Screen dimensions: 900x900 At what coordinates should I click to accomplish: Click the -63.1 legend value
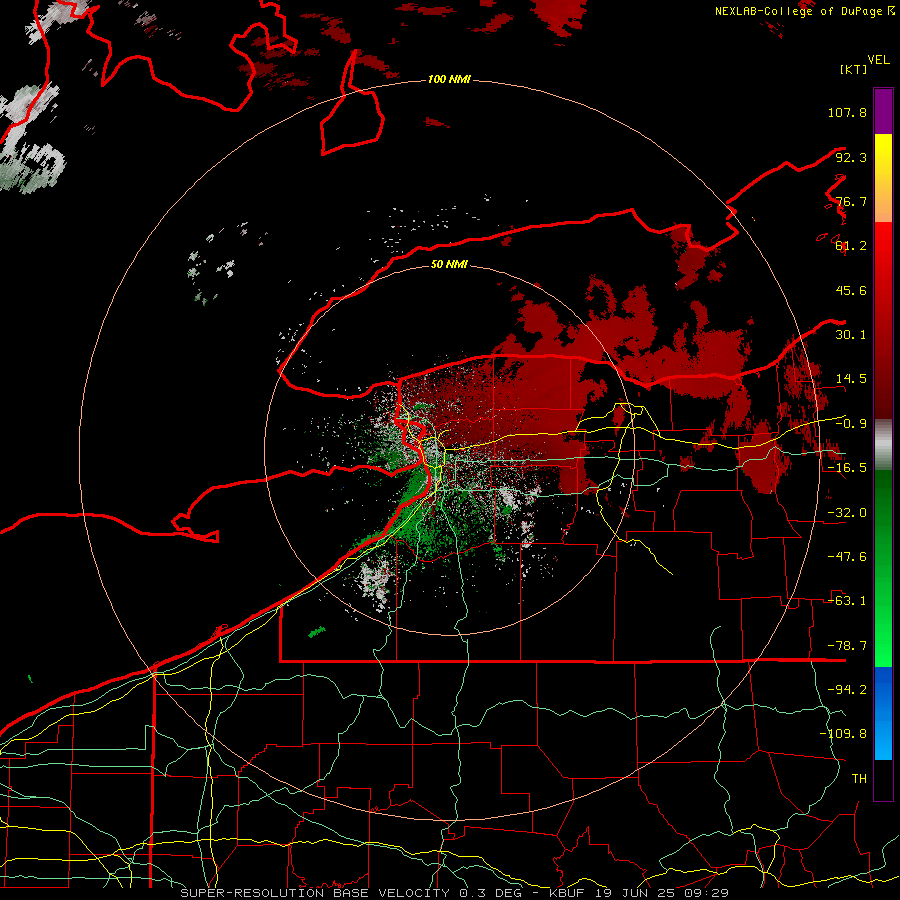(847, 601)
